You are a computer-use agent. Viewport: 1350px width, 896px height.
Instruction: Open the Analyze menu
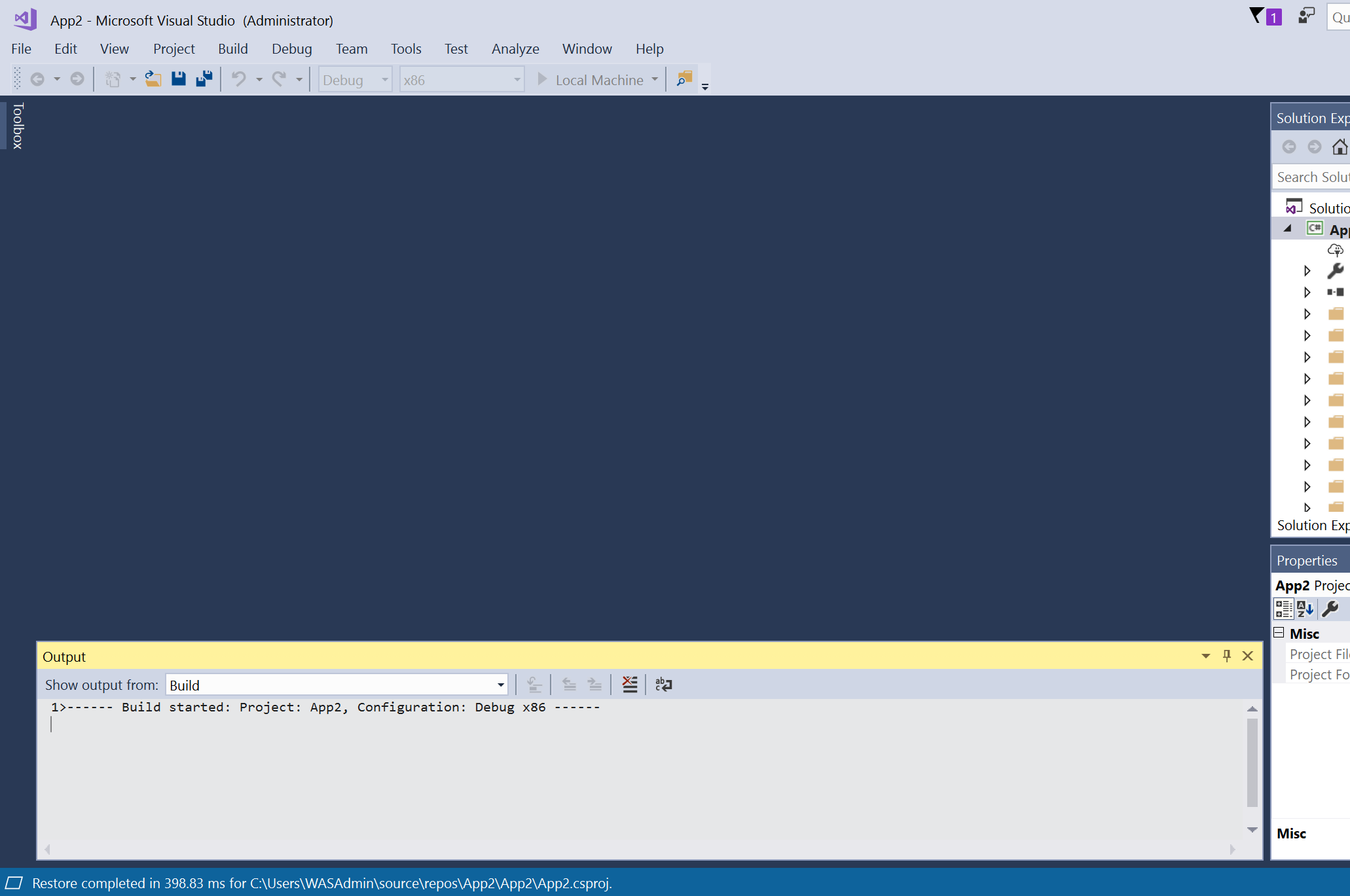pyautogui.click(x=515, y=48)
